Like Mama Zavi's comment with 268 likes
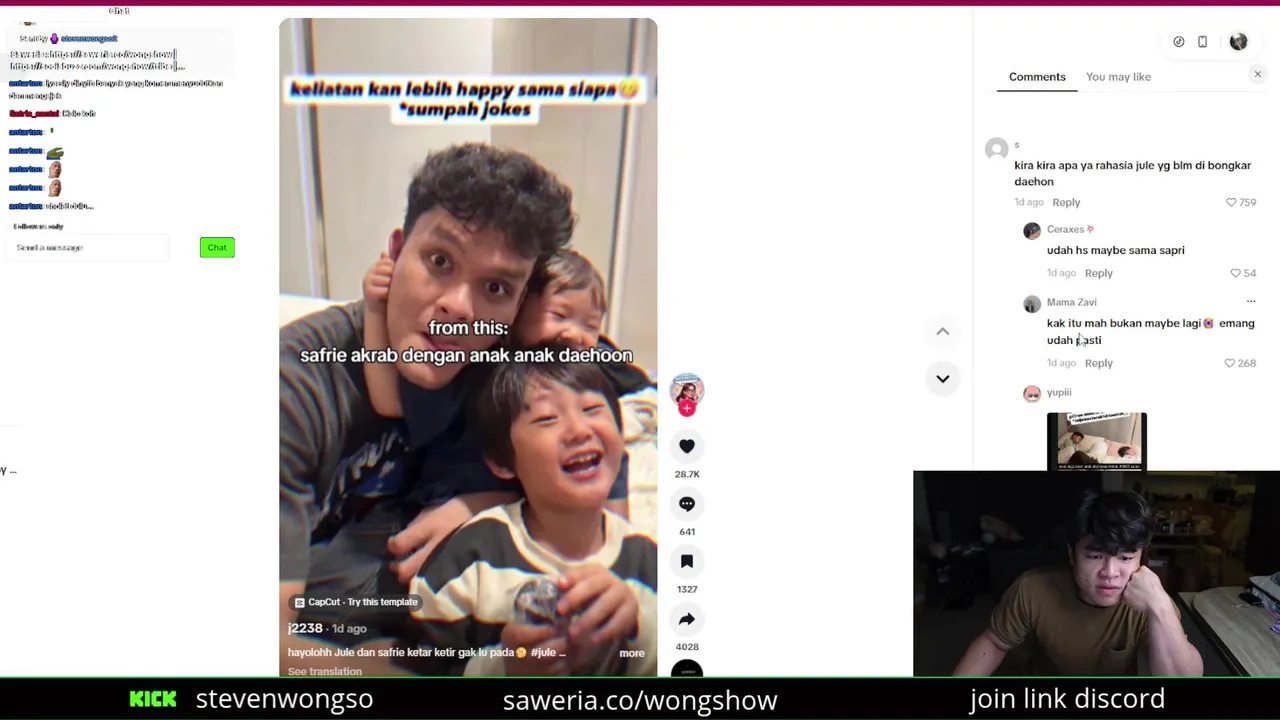The height and width of the screenshot is (720, 1280). [x=1230, y=363]
